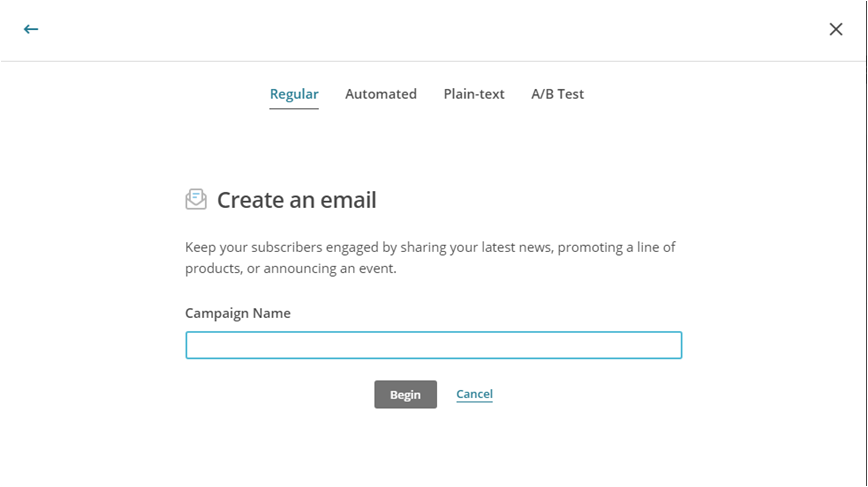Place cursor in the empty name textbox
Screen dimensions: 868x487
[x=433, y=345]
